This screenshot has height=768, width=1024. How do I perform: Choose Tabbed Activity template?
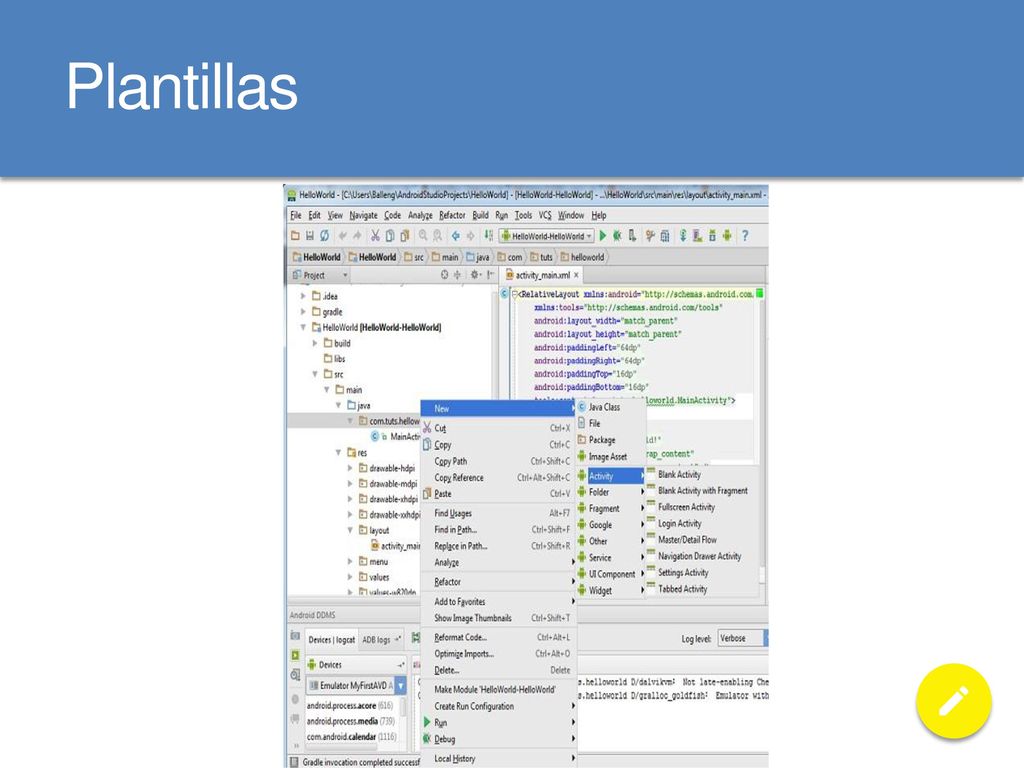[702, 589]
